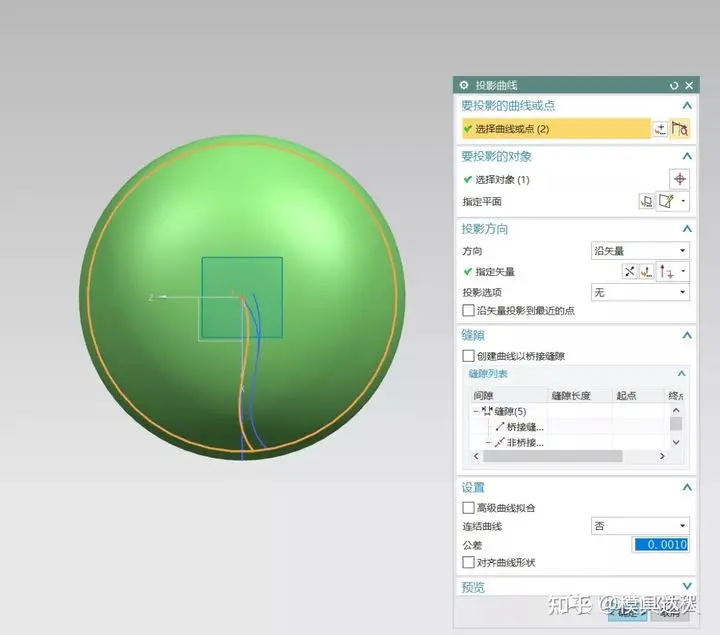
Task: Collapse the 缝隙列表 subsection
Action: click(x=681, y=374)
